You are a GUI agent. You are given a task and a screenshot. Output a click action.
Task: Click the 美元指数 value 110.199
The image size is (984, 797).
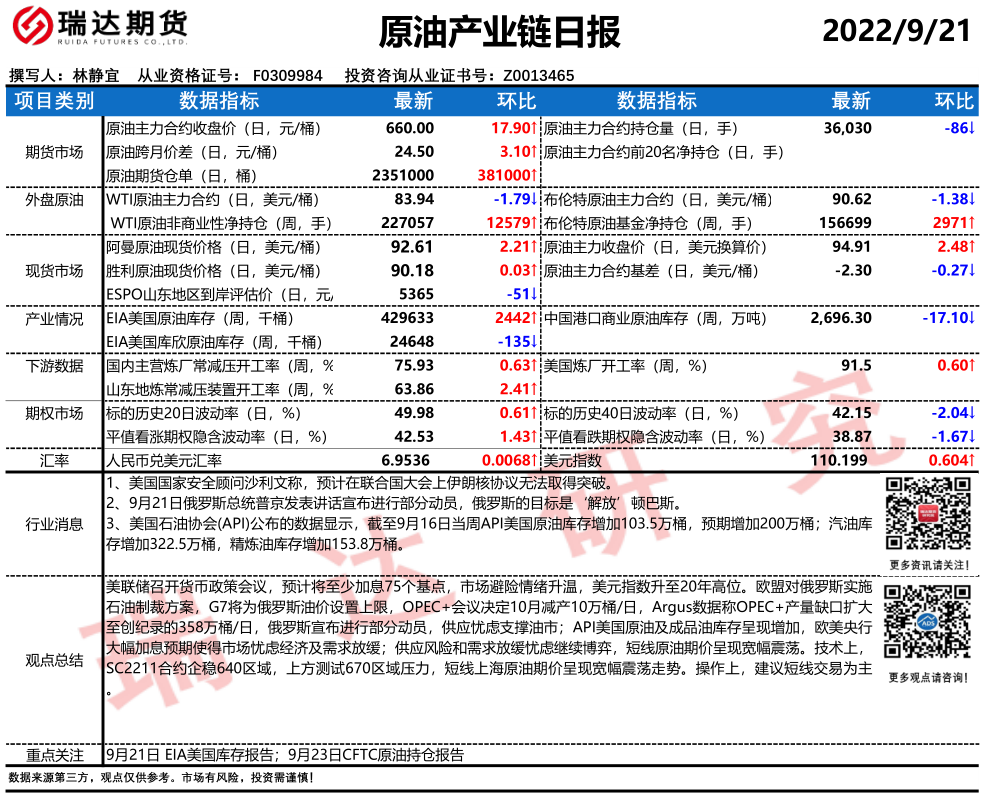click(x=843, y=460)
